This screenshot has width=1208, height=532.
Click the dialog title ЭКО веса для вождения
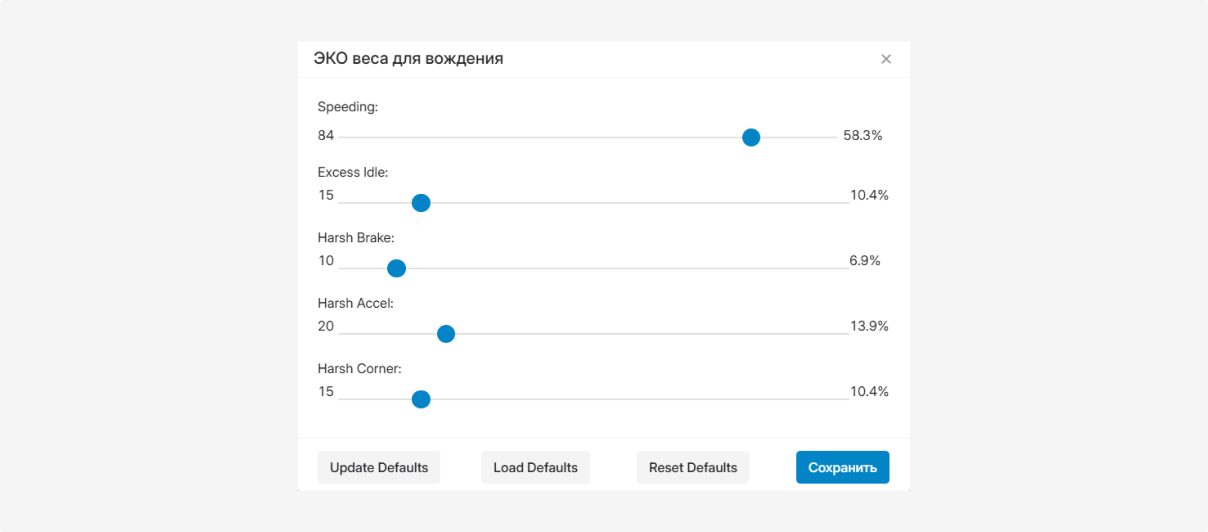click(x=408, y=59)
